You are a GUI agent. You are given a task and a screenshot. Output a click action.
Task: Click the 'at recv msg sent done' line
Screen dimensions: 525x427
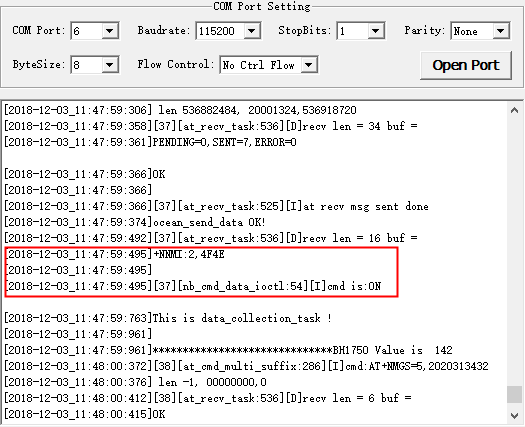pos(217,206)
